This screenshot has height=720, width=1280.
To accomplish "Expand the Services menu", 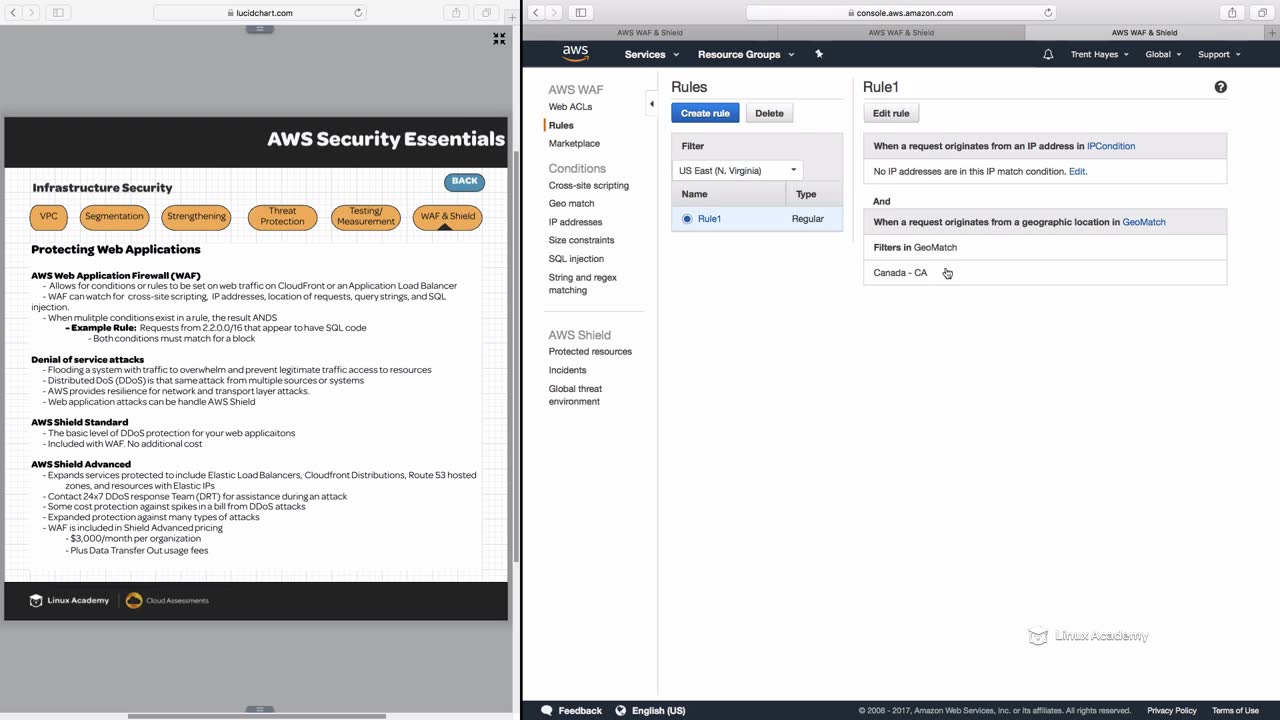I will click(652, 54).
